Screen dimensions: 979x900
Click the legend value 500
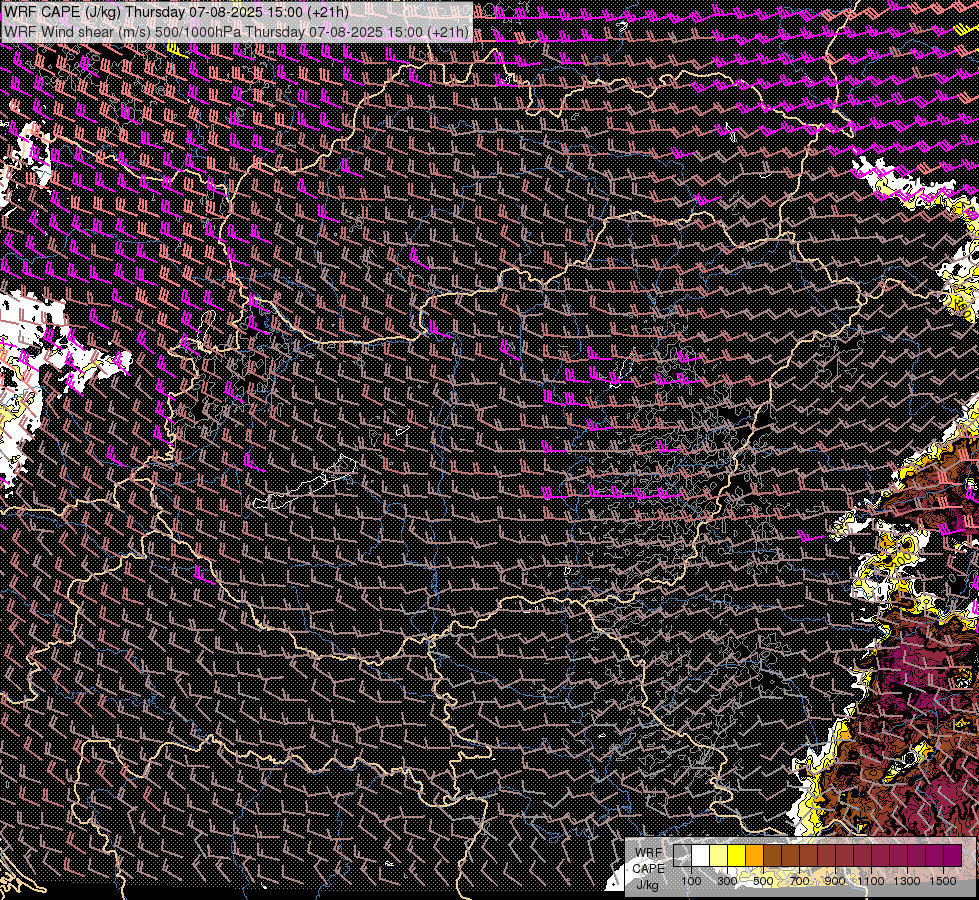click(763, 881)
